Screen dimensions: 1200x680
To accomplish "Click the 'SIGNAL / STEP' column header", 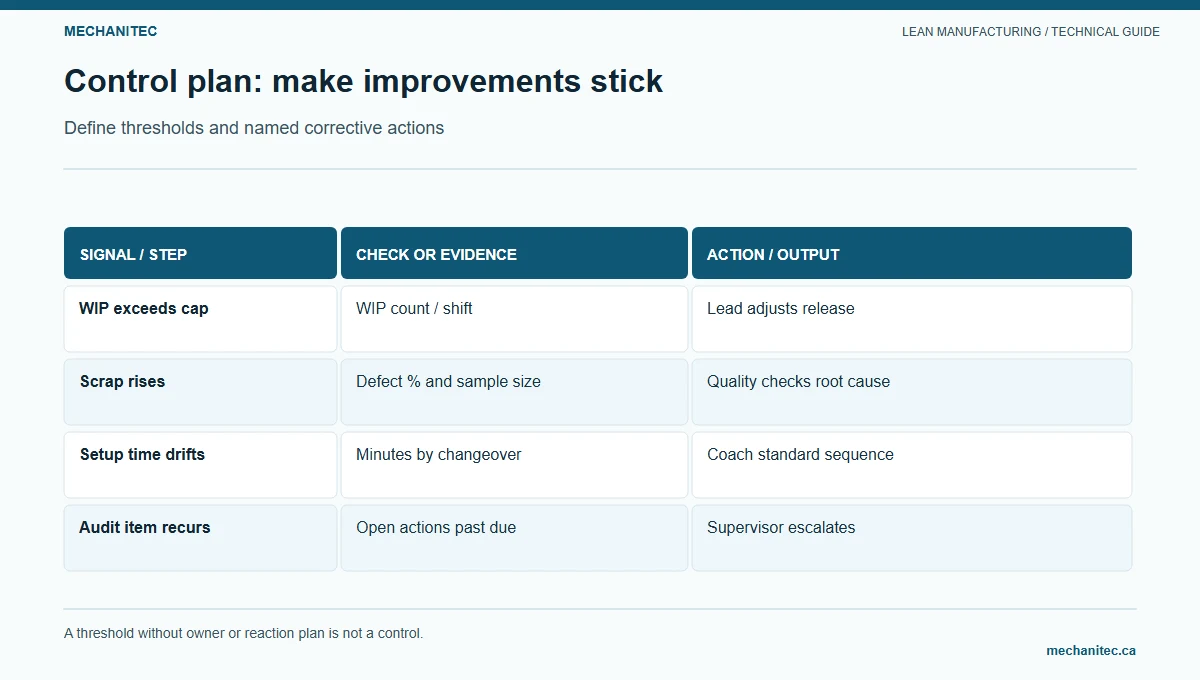I will click(200, 253).
